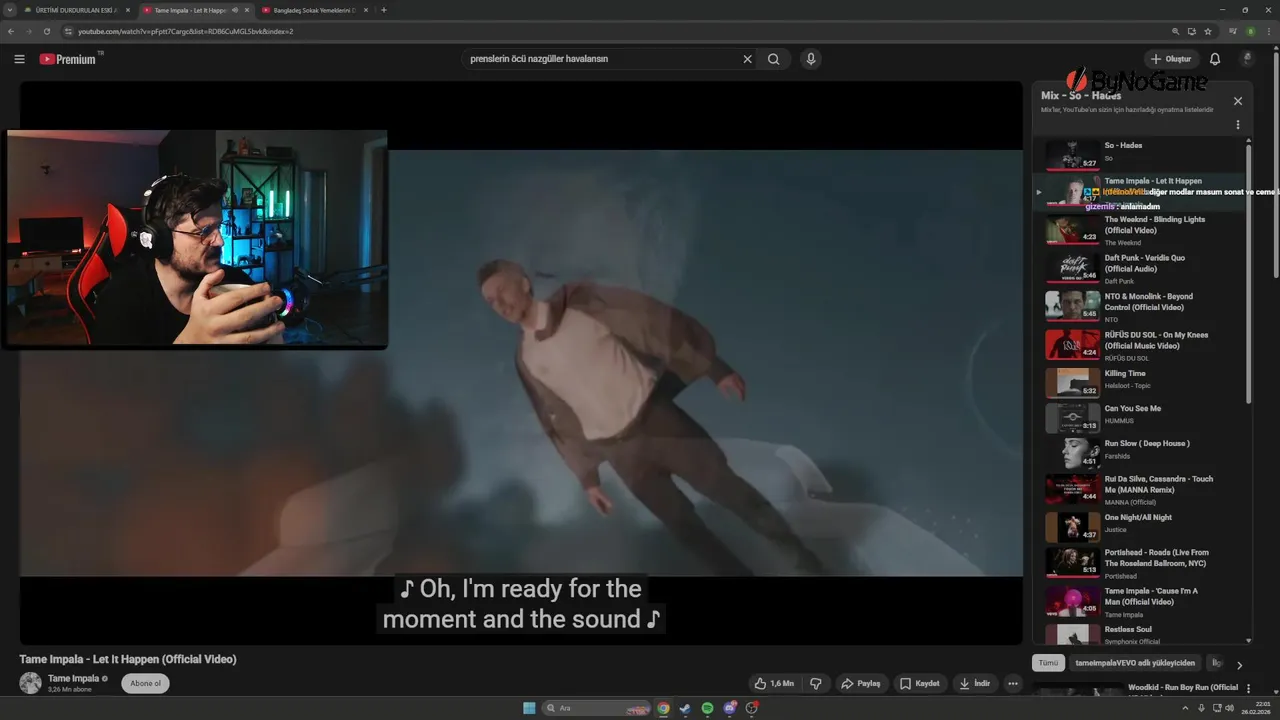Reload the current page

[x=46, y=31]
